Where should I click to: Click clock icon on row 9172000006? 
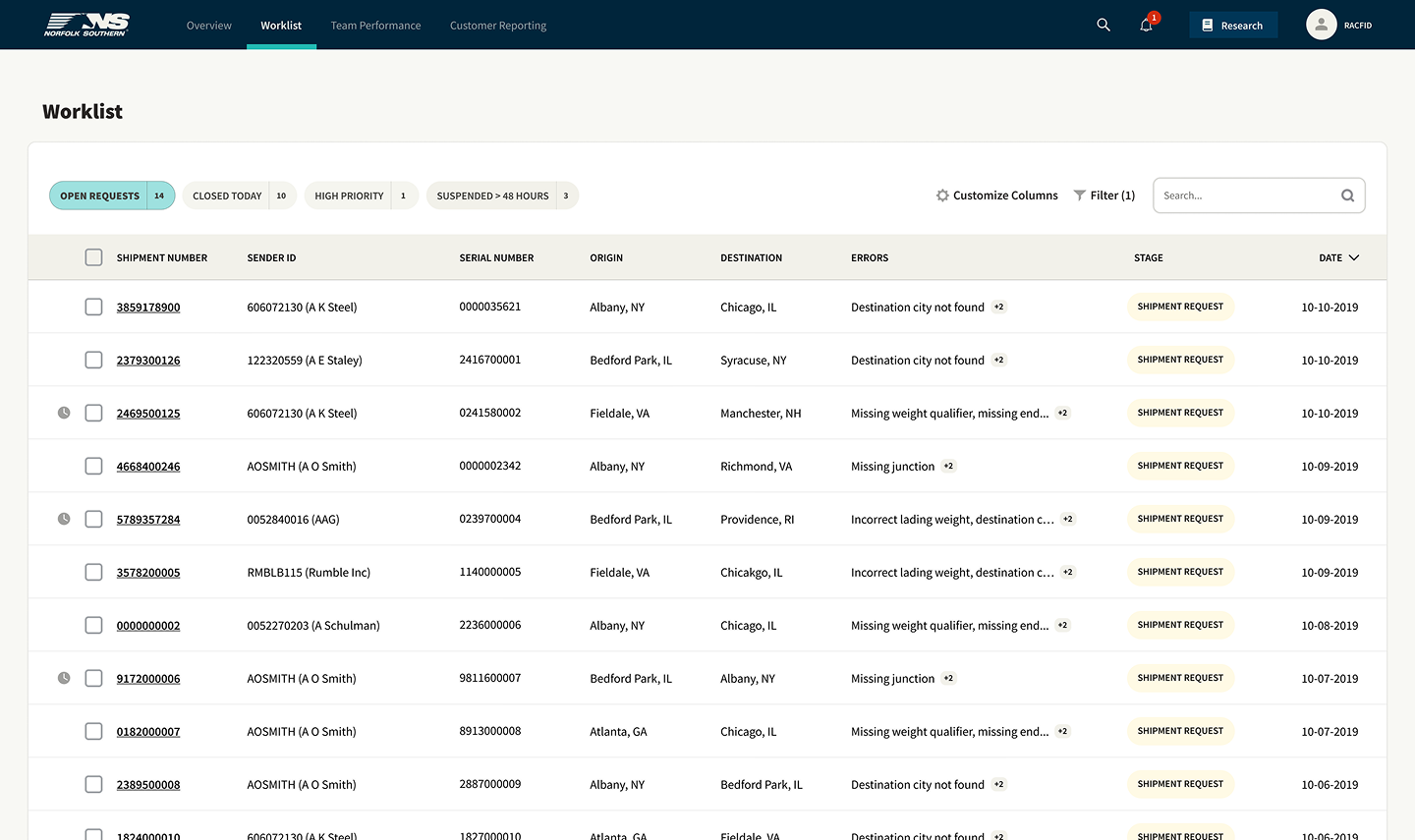64,678
